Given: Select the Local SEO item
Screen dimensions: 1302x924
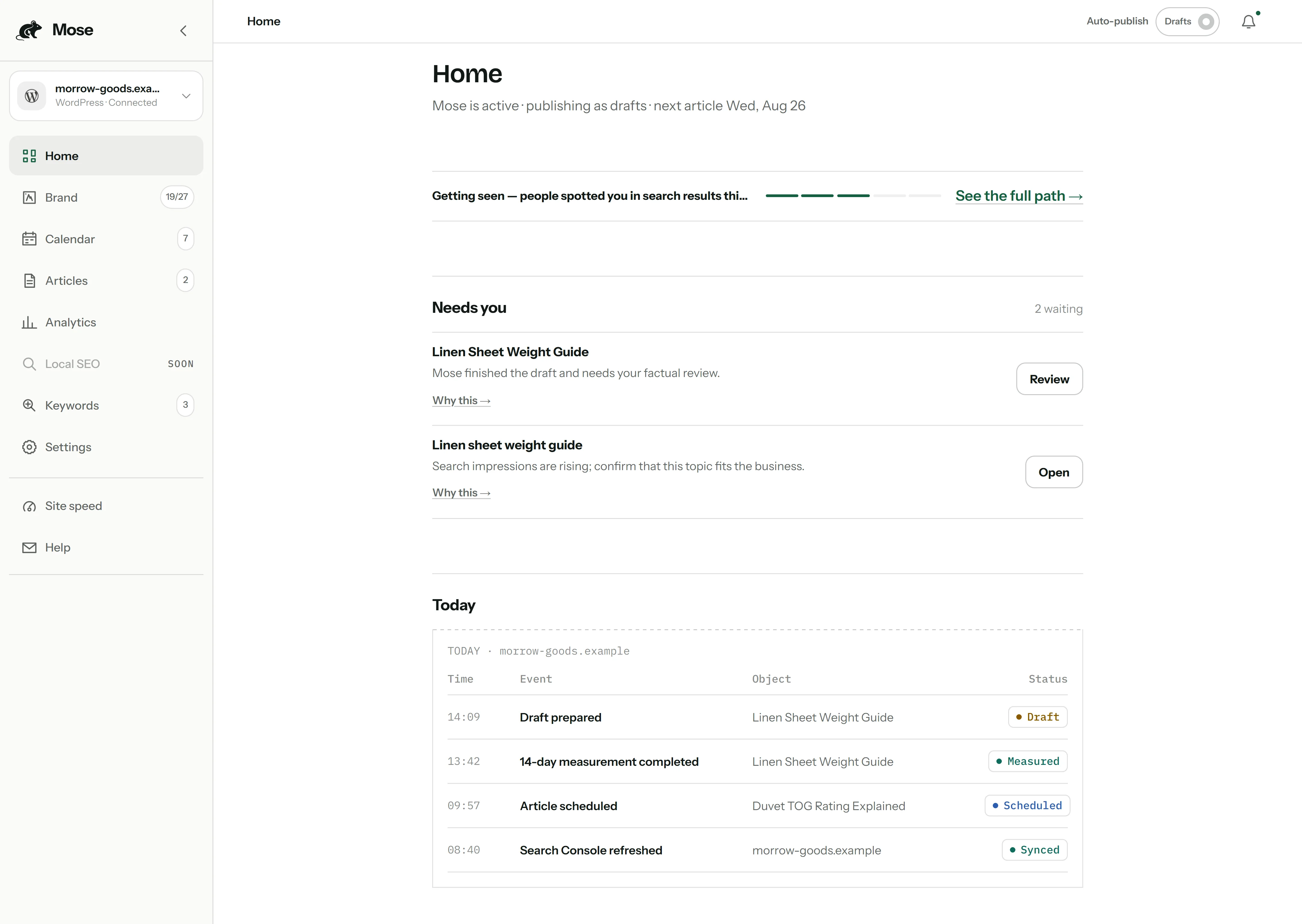Looking at the screenshot, I should pyautogui.click(x=106, y=364).
